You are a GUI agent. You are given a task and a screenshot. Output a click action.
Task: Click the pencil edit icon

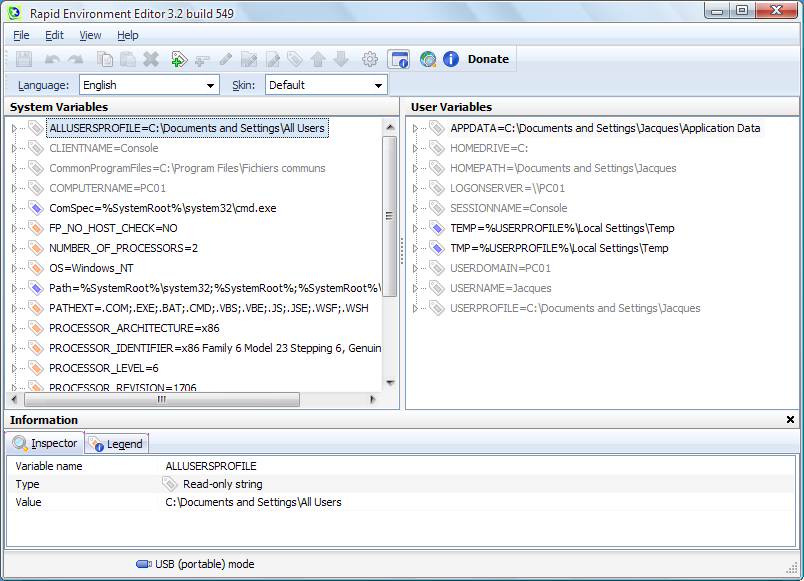tap(226, 59)
